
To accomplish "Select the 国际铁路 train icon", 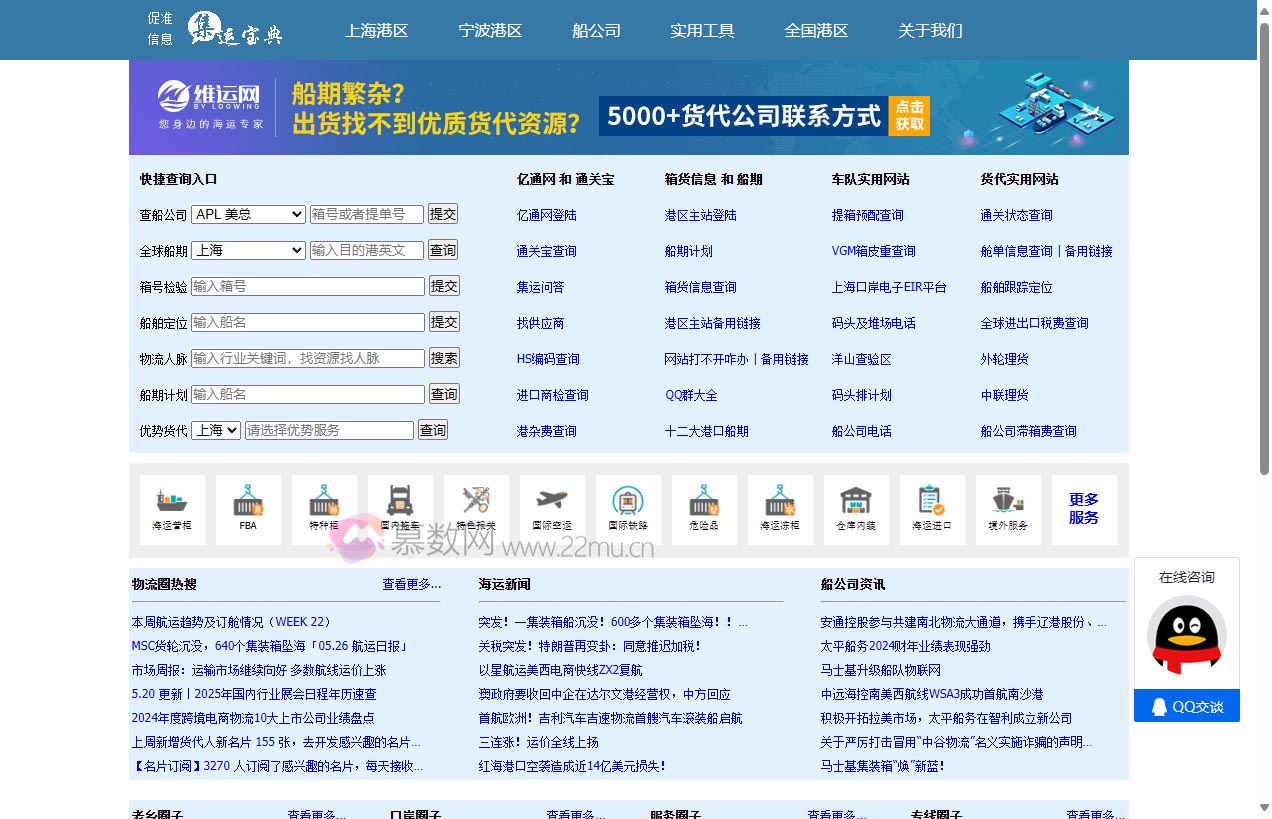I will point(628,509).
